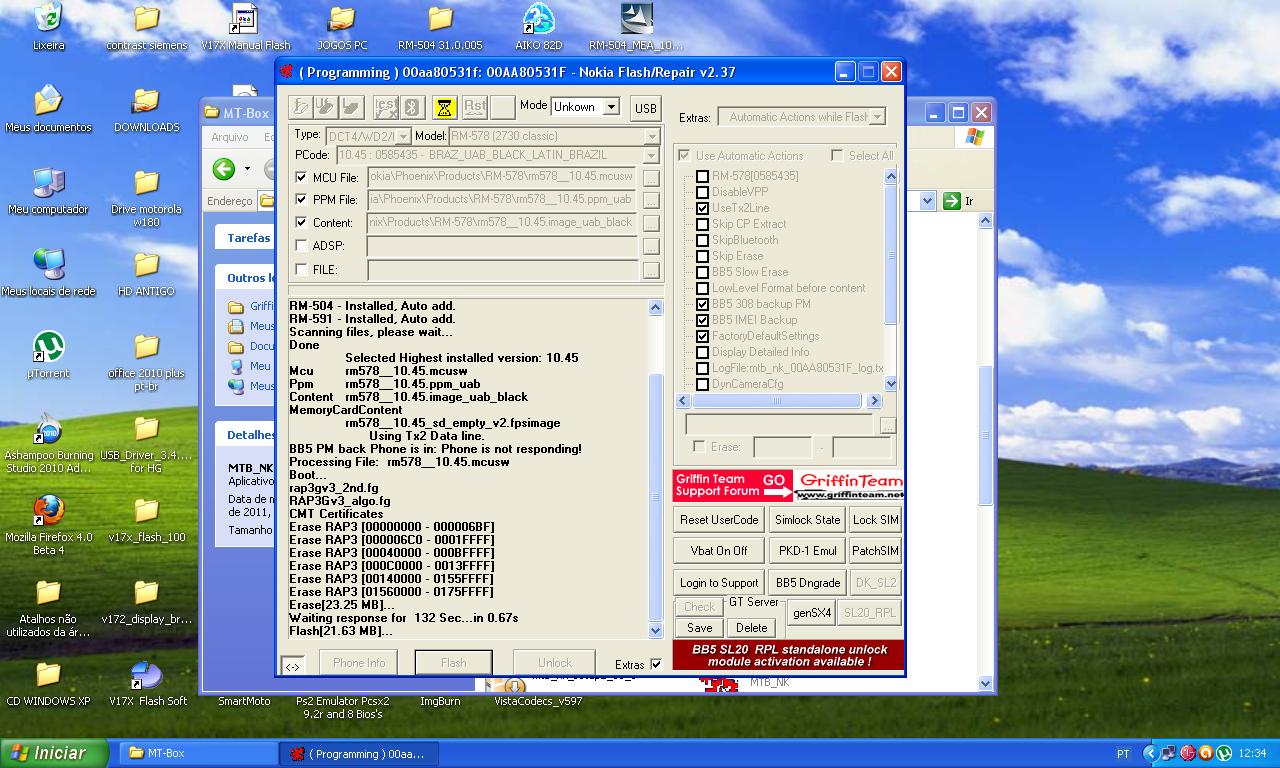
Task: Open the address bar dropdown in MT-Box window
Action: (927, 201)
